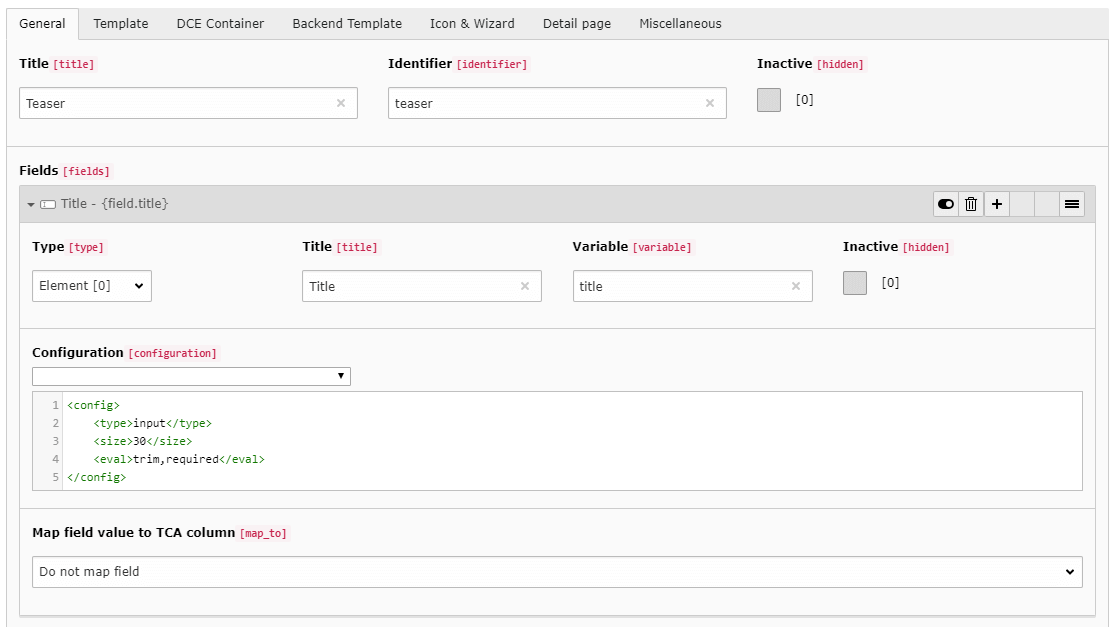Open the Icon & Wizard tab

tap(471, 23)
